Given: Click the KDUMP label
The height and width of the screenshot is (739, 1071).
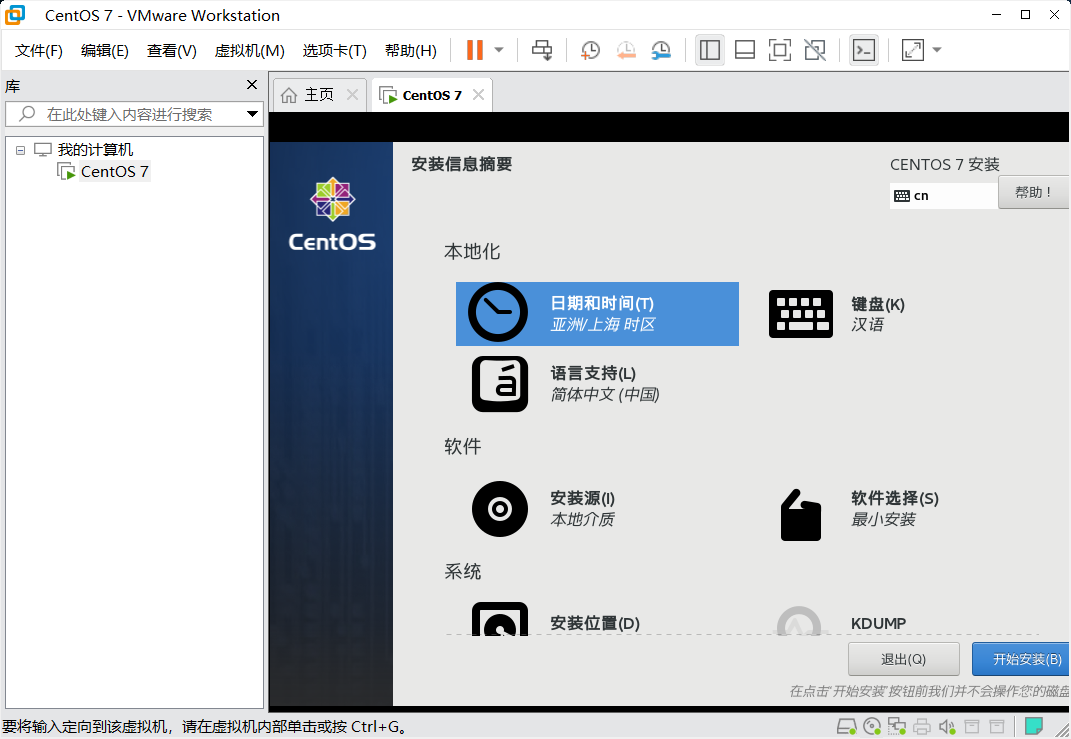Looking at the screenshot, I should tap(878, 624).
